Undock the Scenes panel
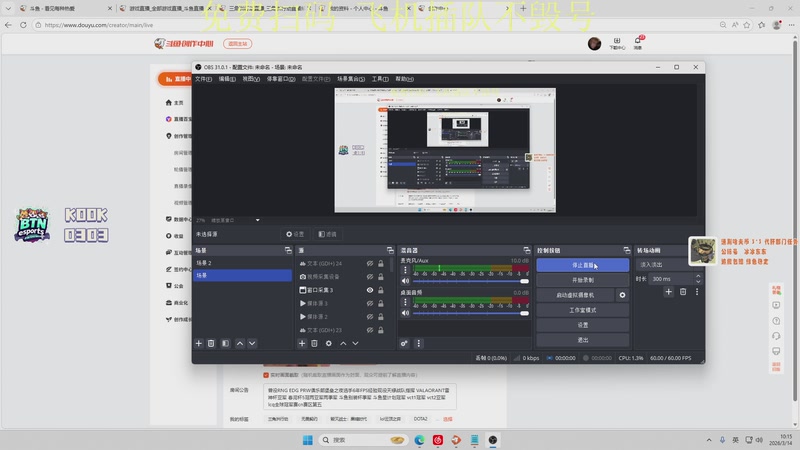The width and height of the screenshot is (800, 450). coord(288,251)
